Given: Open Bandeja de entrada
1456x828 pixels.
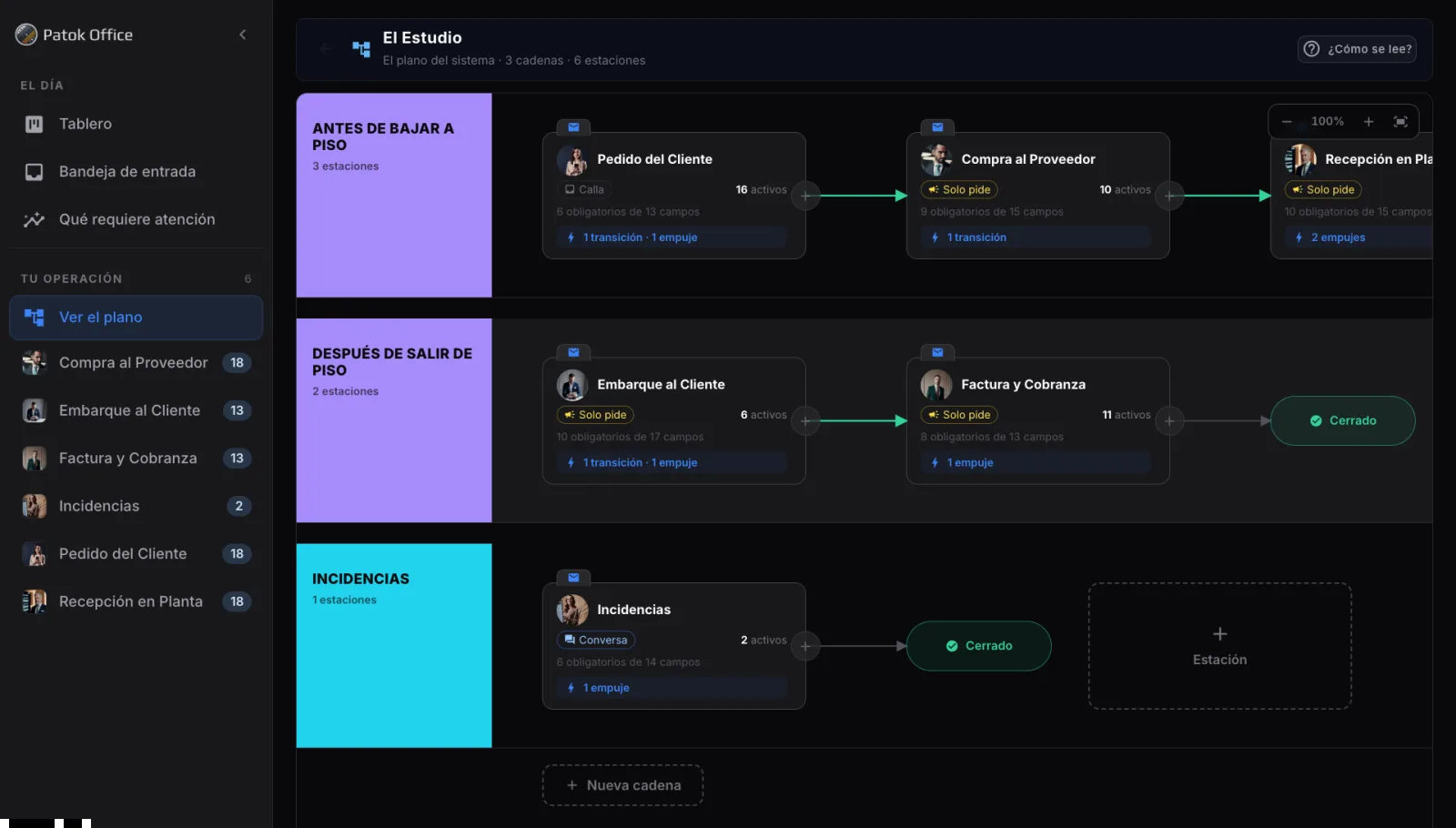Looking at the screenshot, I should pos(136,172).
